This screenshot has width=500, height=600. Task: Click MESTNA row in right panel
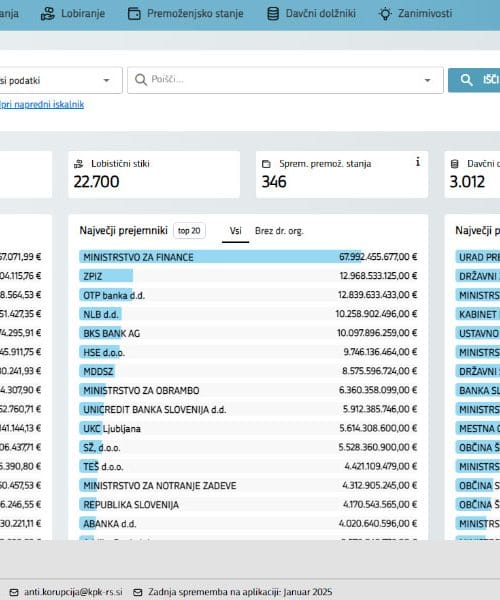pos(478,428)
